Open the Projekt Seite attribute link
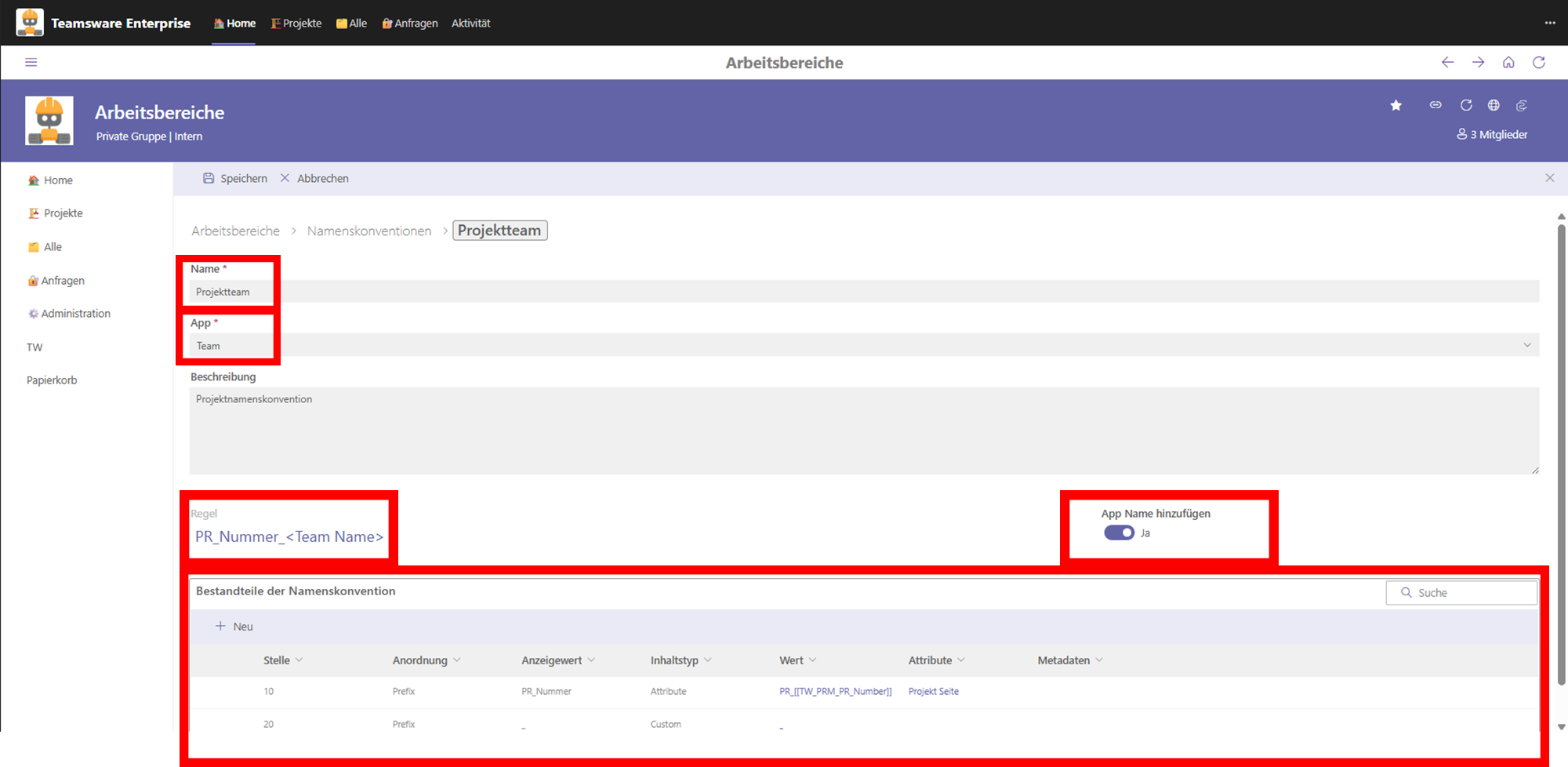The height and width of the screenshot is (767, 1568). (x=933, y=692)
